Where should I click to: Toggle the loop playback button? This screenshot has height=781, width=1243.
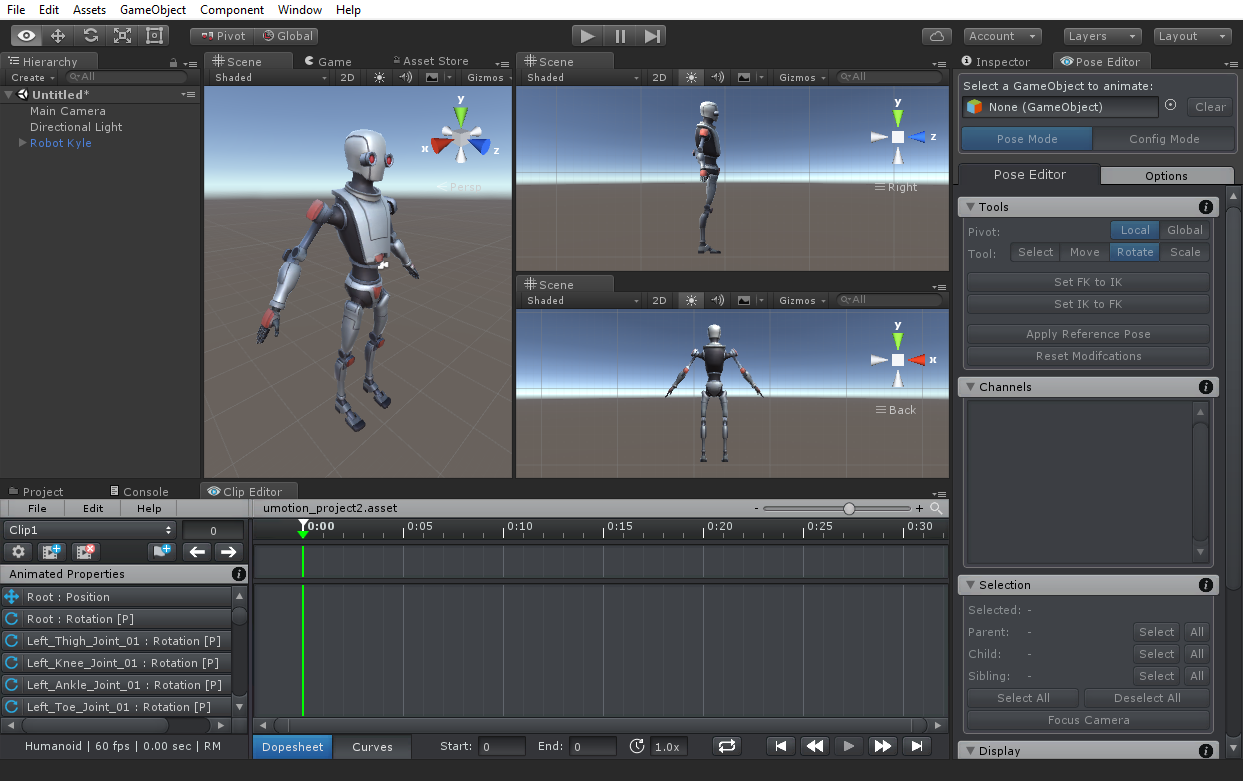tap(727, 746)
